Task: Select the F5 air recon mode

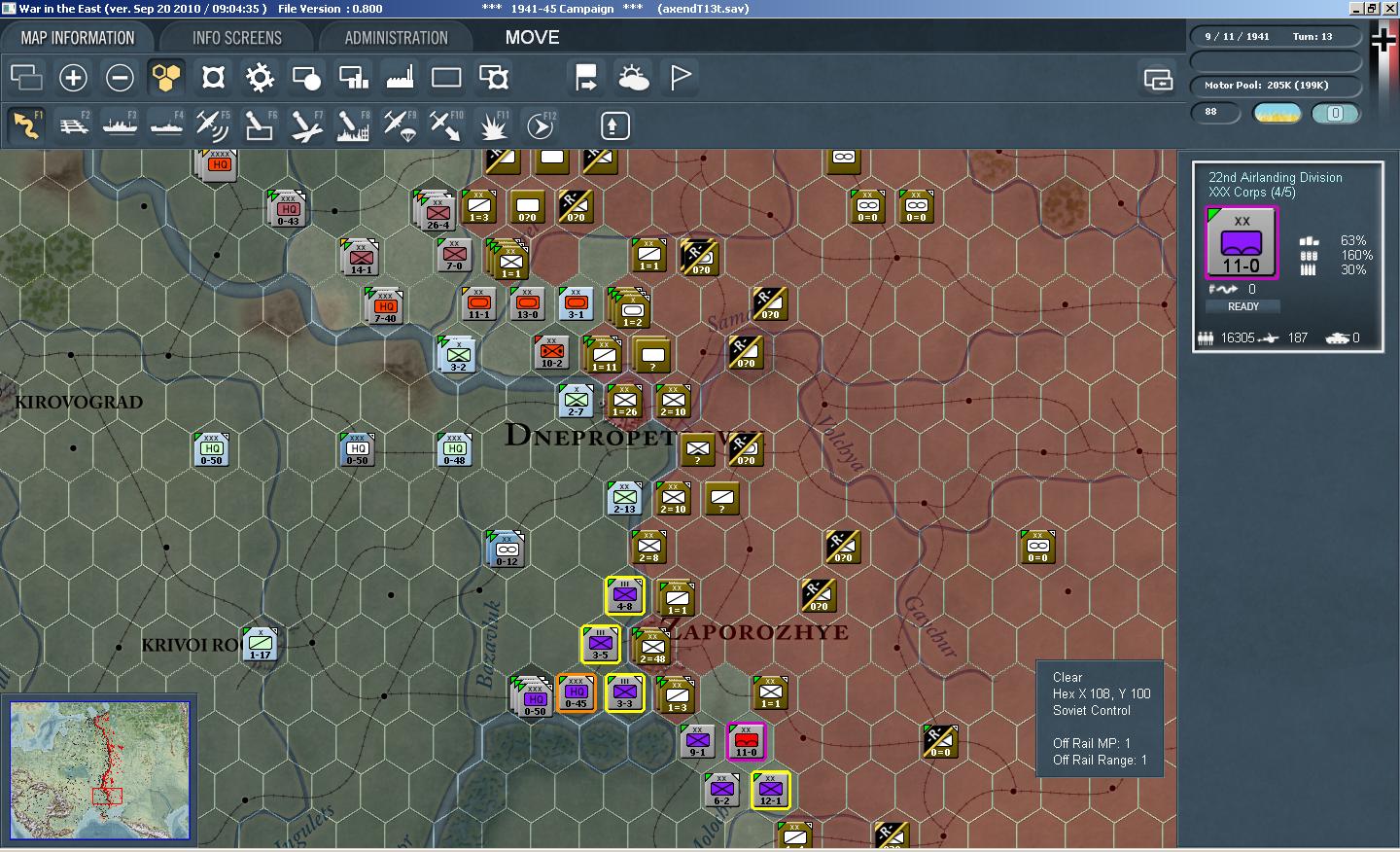Action: [x=213, y=125]
